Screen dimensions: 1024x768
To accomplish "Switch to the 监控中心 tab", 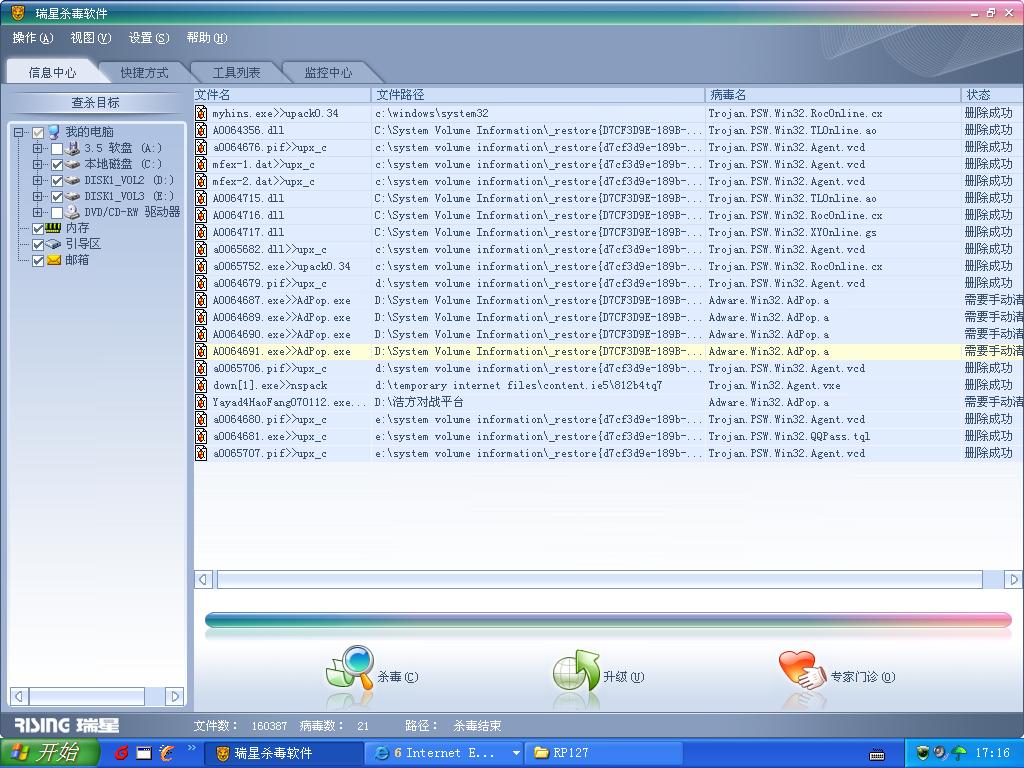I will (328, 72).
